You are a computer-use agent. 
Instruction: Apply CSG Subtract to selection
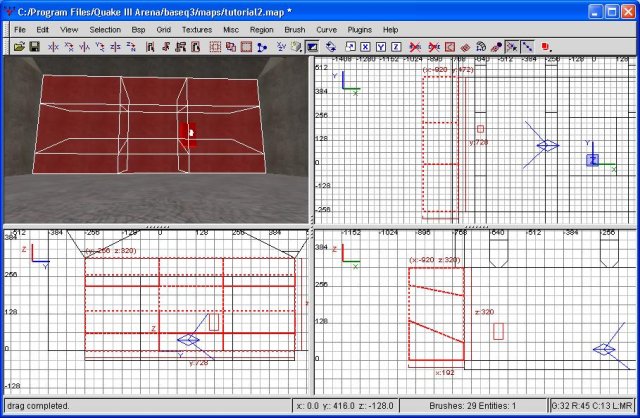tap(231, 47)
